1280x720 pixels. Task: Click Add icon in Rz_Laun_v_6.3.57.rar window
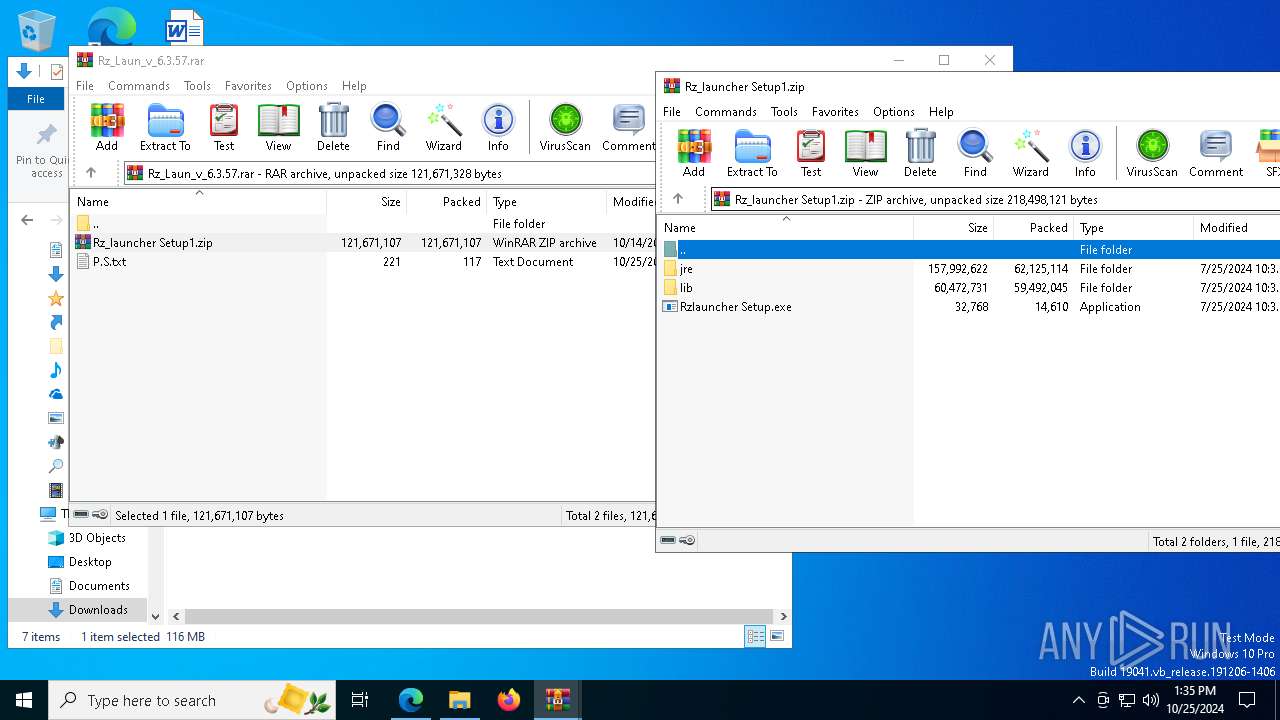click(107, 127)
